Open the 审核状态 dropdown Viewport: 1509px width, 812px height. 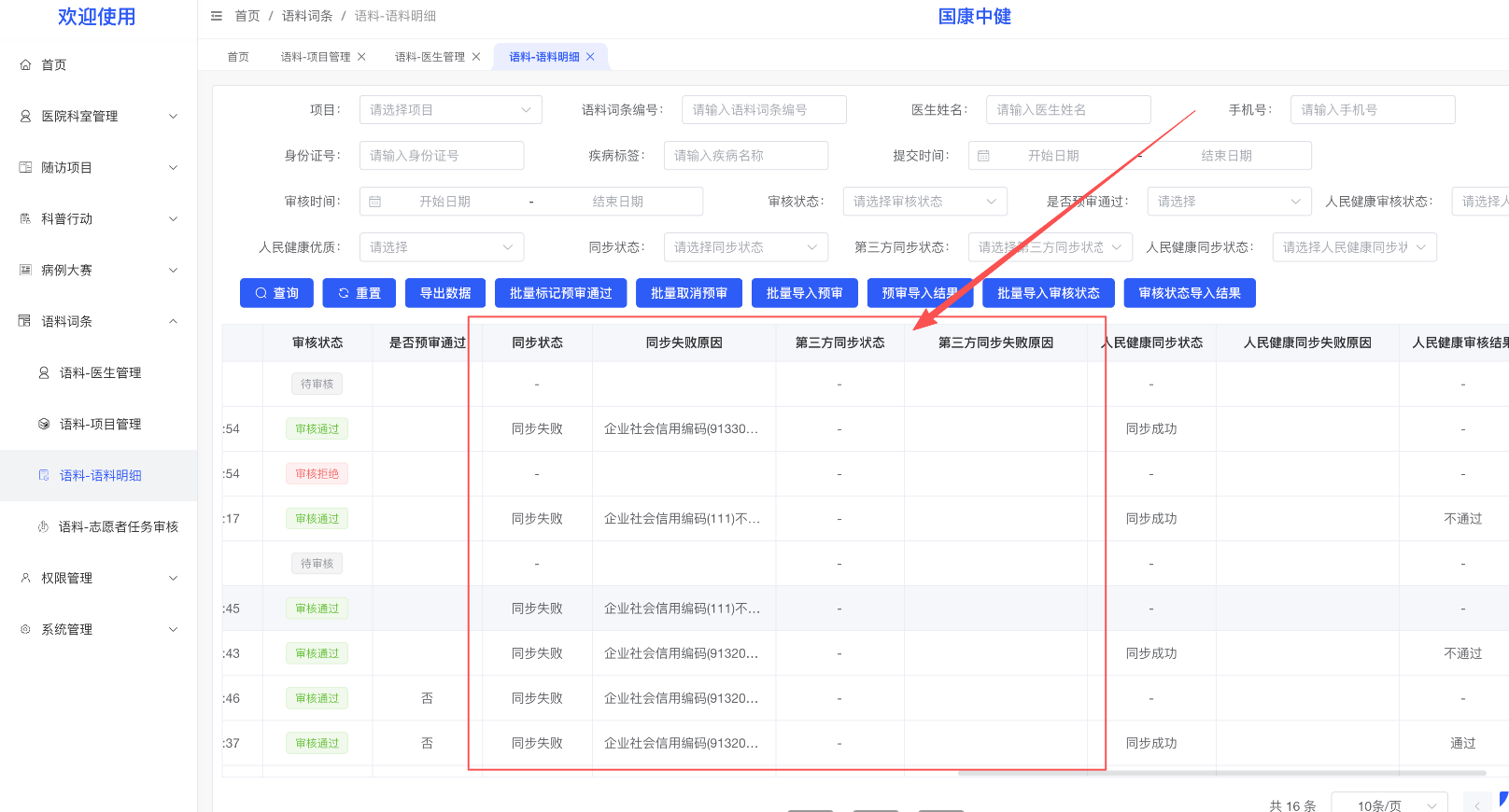point(925,202)
